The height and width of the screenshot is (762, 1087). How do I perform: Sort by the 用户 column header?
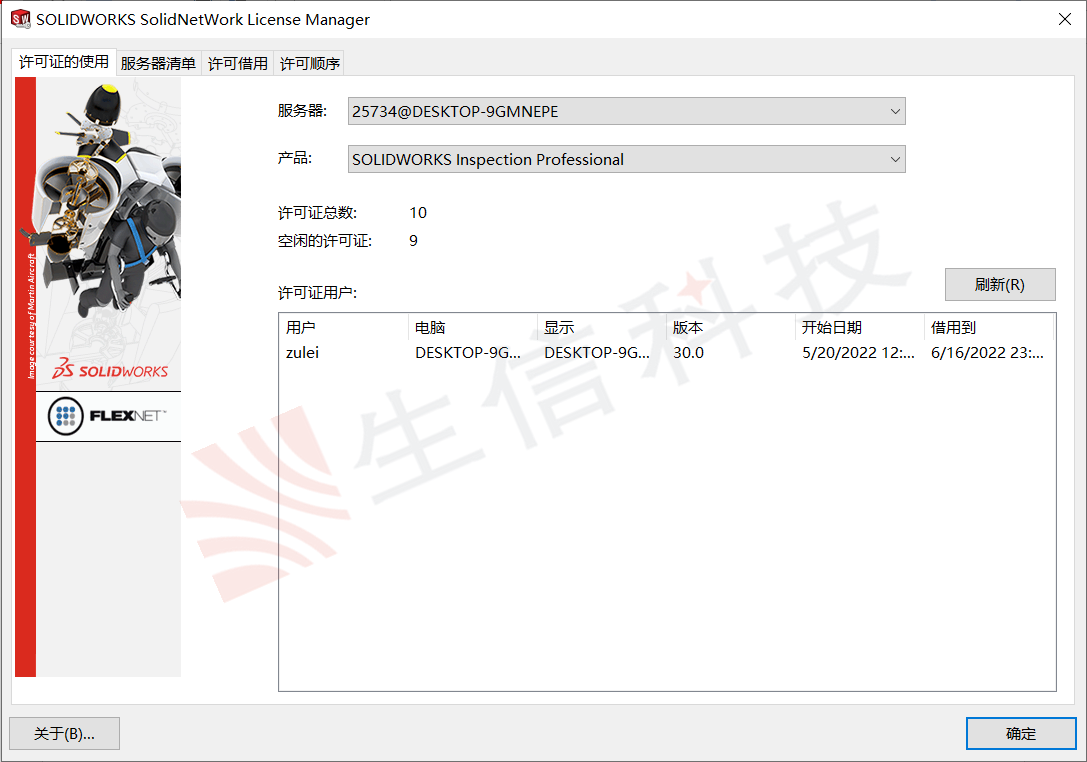pyautogui.click(x=344, y=327)
